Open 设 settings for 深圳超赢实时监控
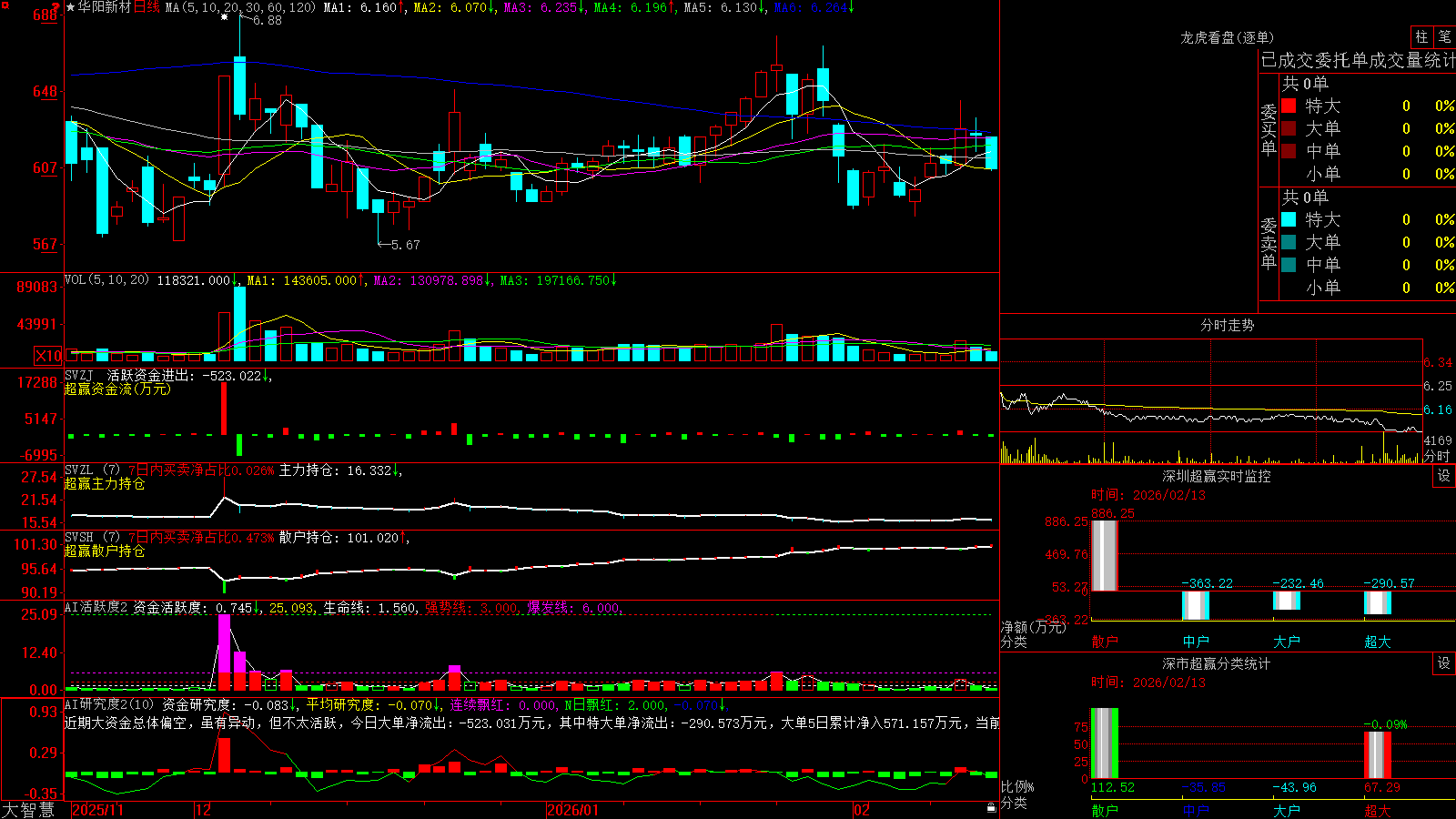Viewport: 1456px width, 819px height. [1444, 476]
